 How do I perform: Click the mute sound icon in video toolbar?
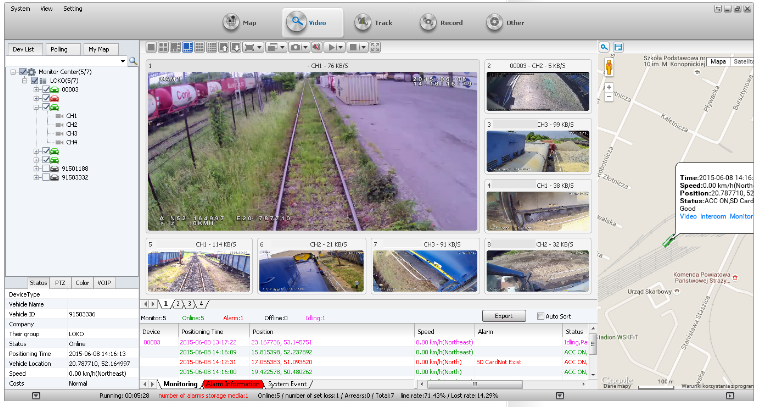[314, 47]
